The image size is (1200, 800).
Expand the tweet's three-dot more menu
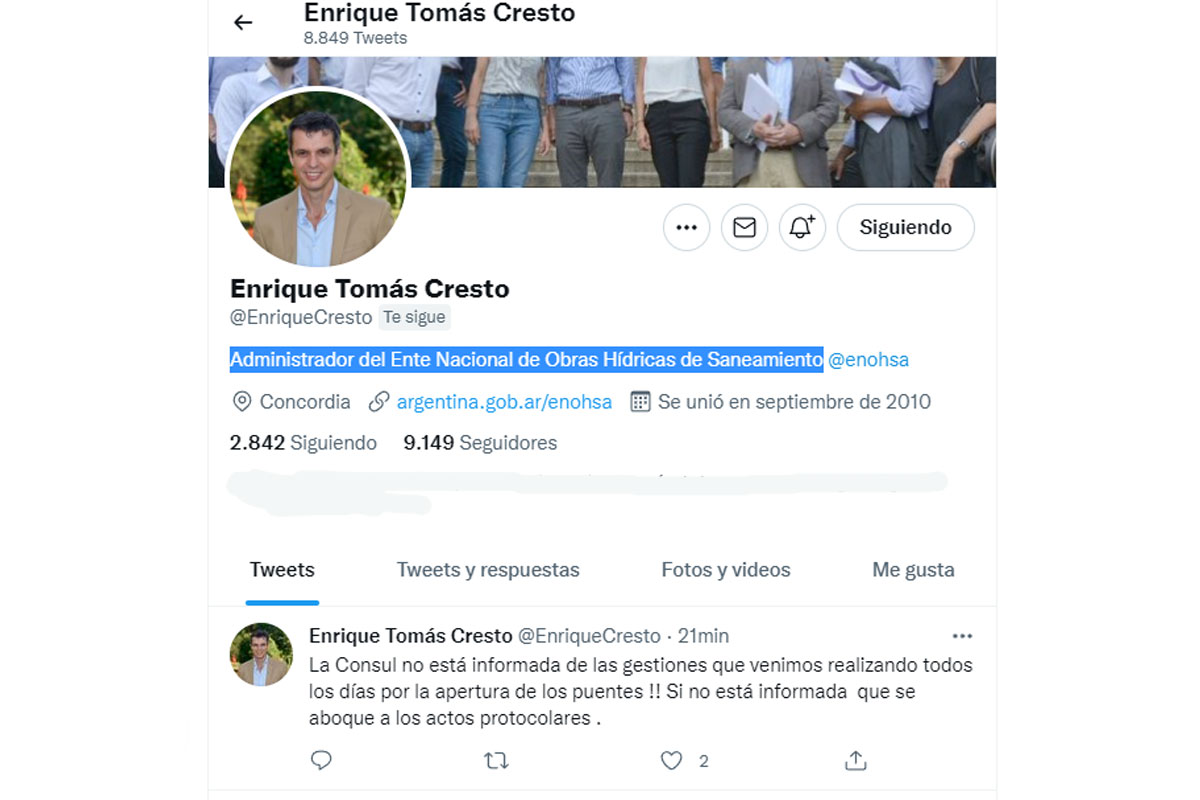coord(962,636)
